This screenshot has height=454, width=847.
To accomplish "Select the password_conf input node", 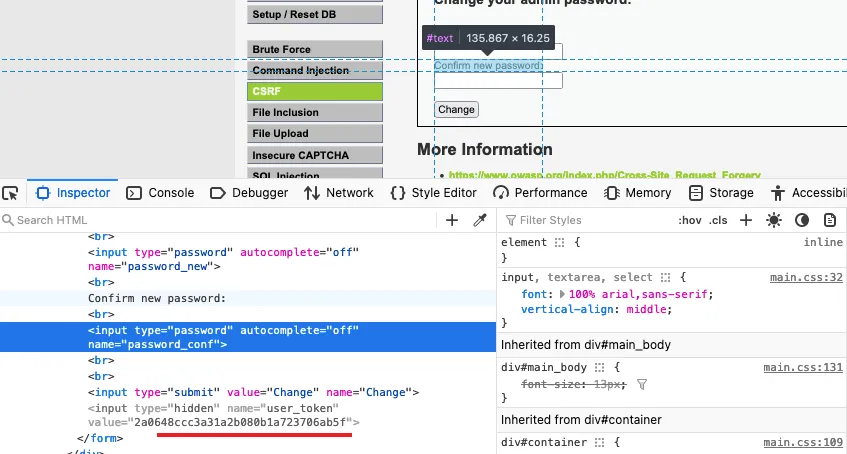I will 248,337.
